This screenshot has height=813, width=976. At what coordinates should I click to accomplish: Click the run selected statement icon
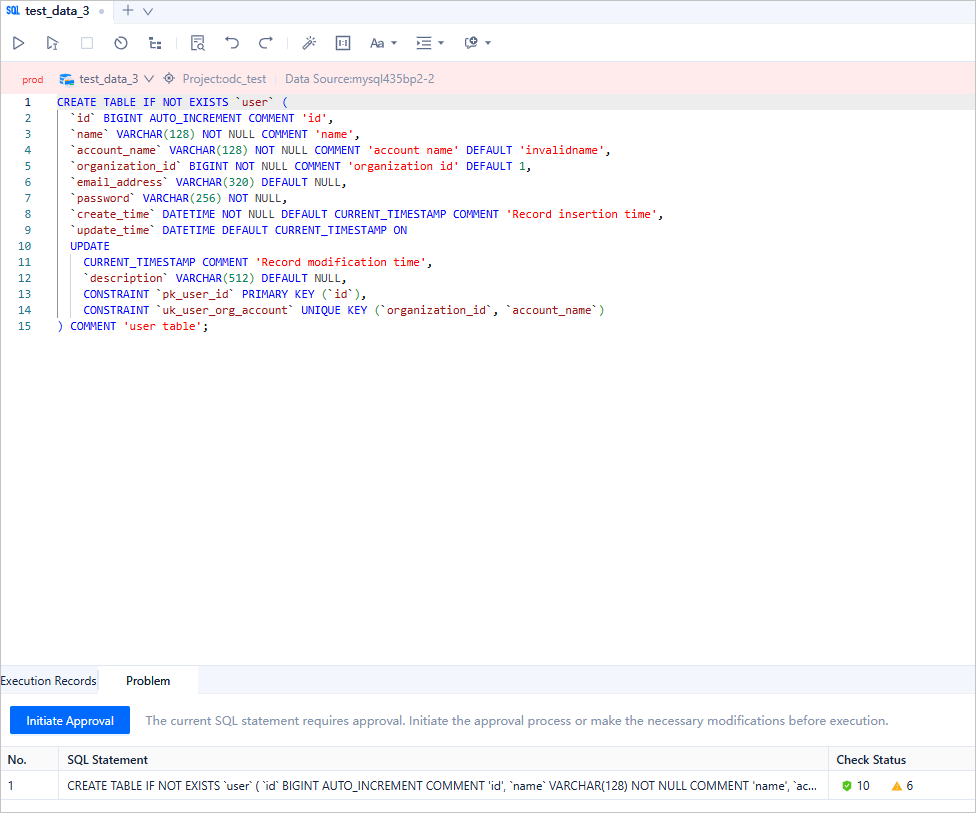click(x=52, y=43)
